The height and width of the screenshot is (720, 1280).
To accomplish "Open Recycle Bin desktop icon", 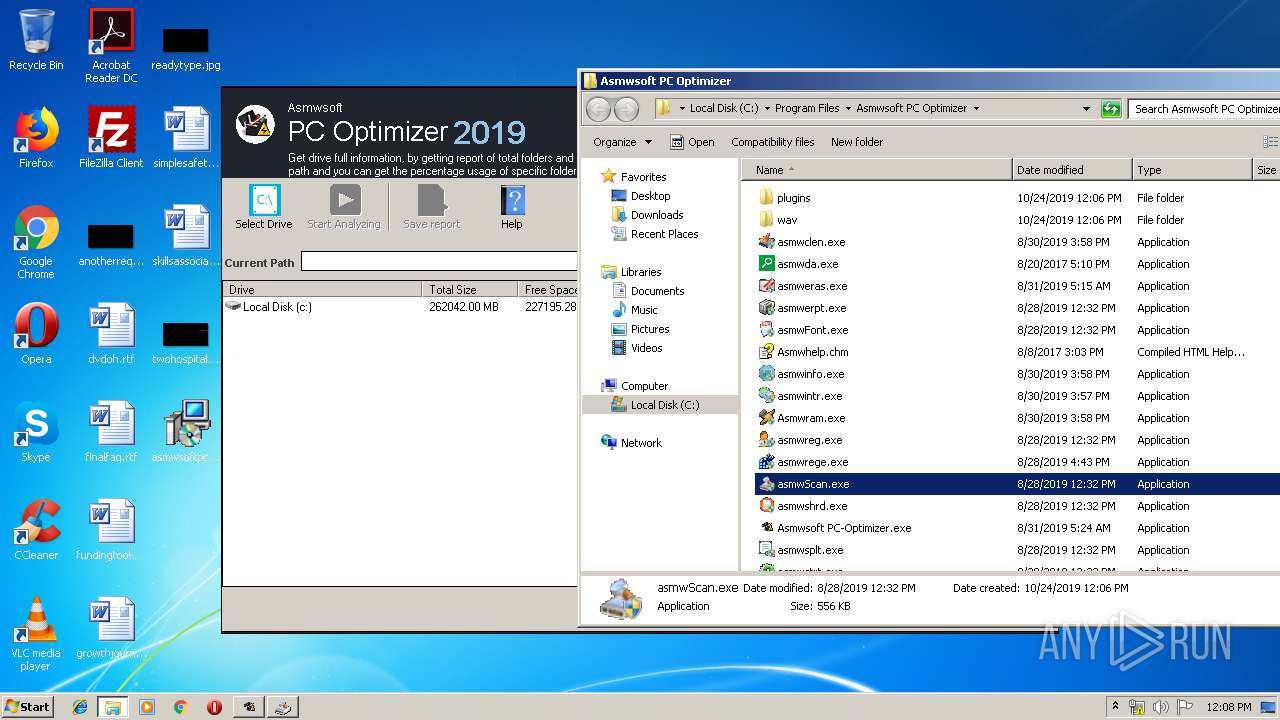I will 36,40.
